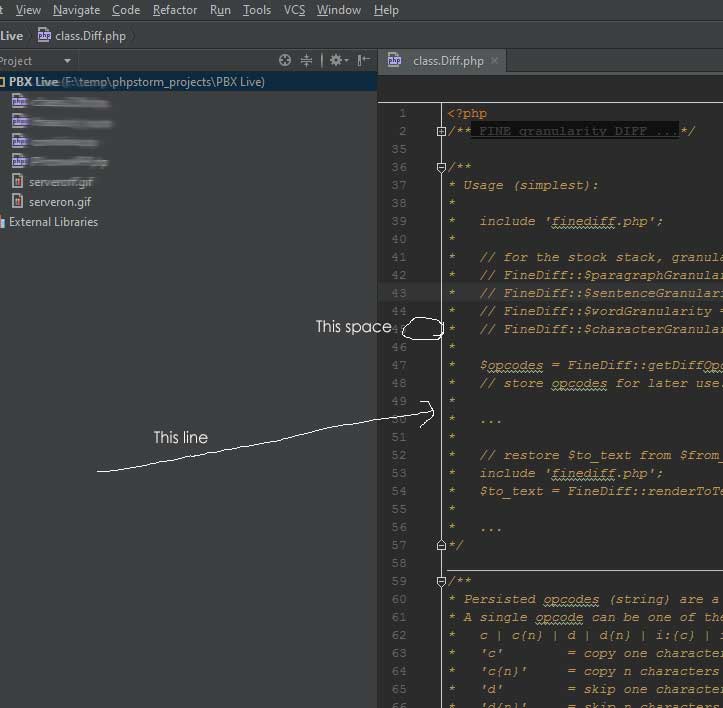Viewport: 723px width, 708px height.
Task: Open the VCS menu
Action: (294, 10)
